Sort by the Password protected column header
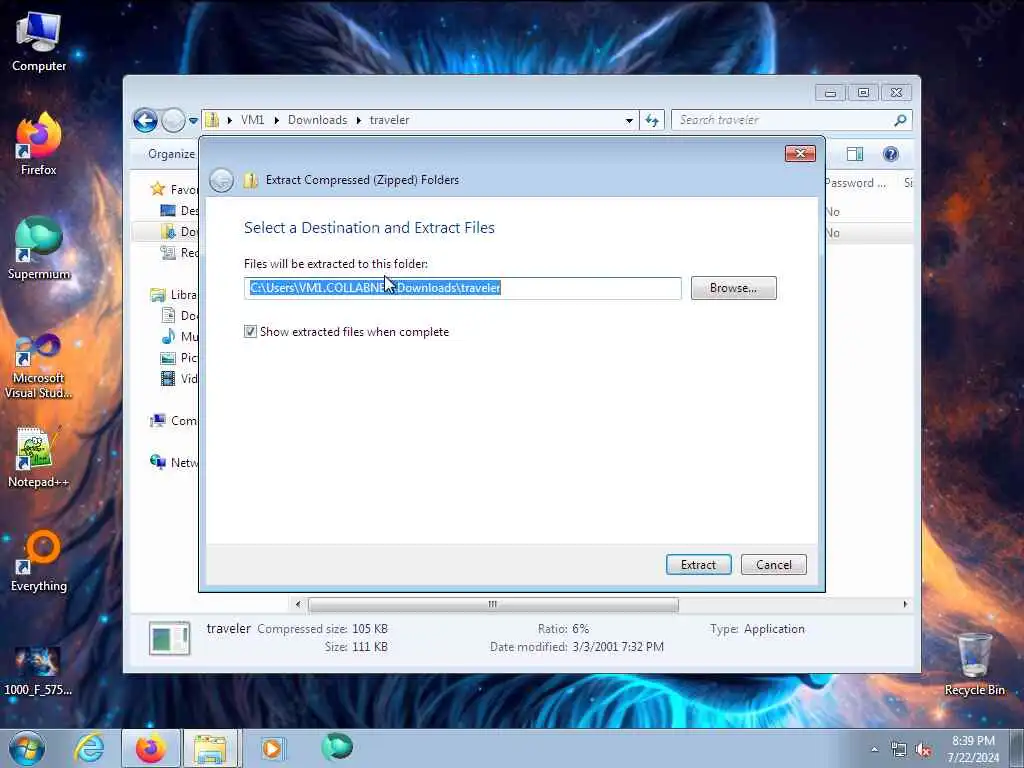The height and width of the screenshot is (768, 1024). [856, 184]
